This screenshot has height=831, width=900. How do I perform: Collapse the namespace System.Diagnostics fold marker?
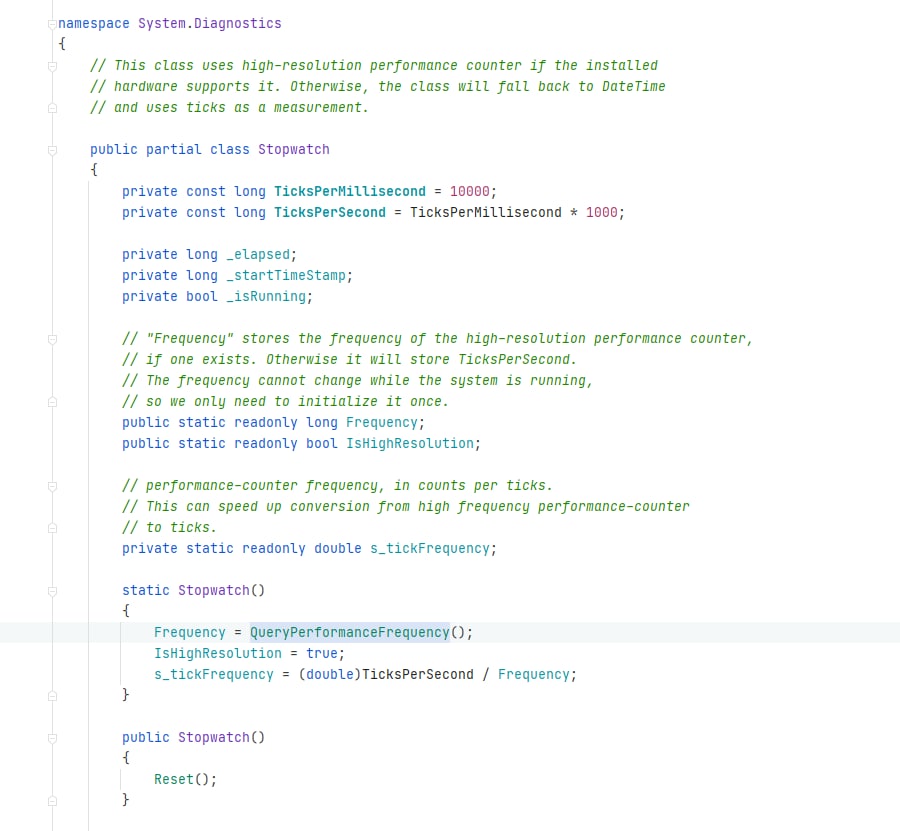pos(52,24)
